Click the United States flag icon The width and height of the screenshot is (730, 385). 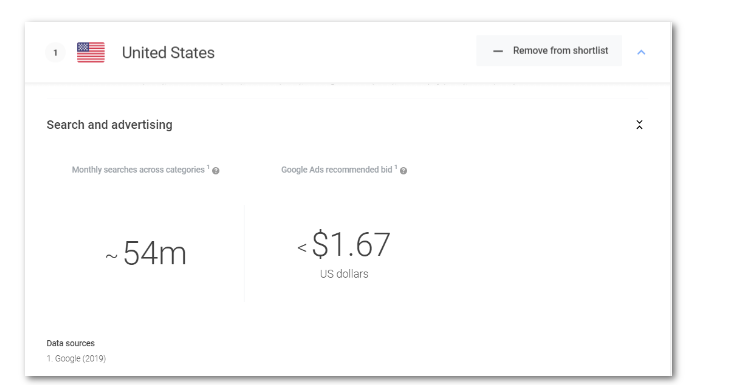[x=91, y=52]
